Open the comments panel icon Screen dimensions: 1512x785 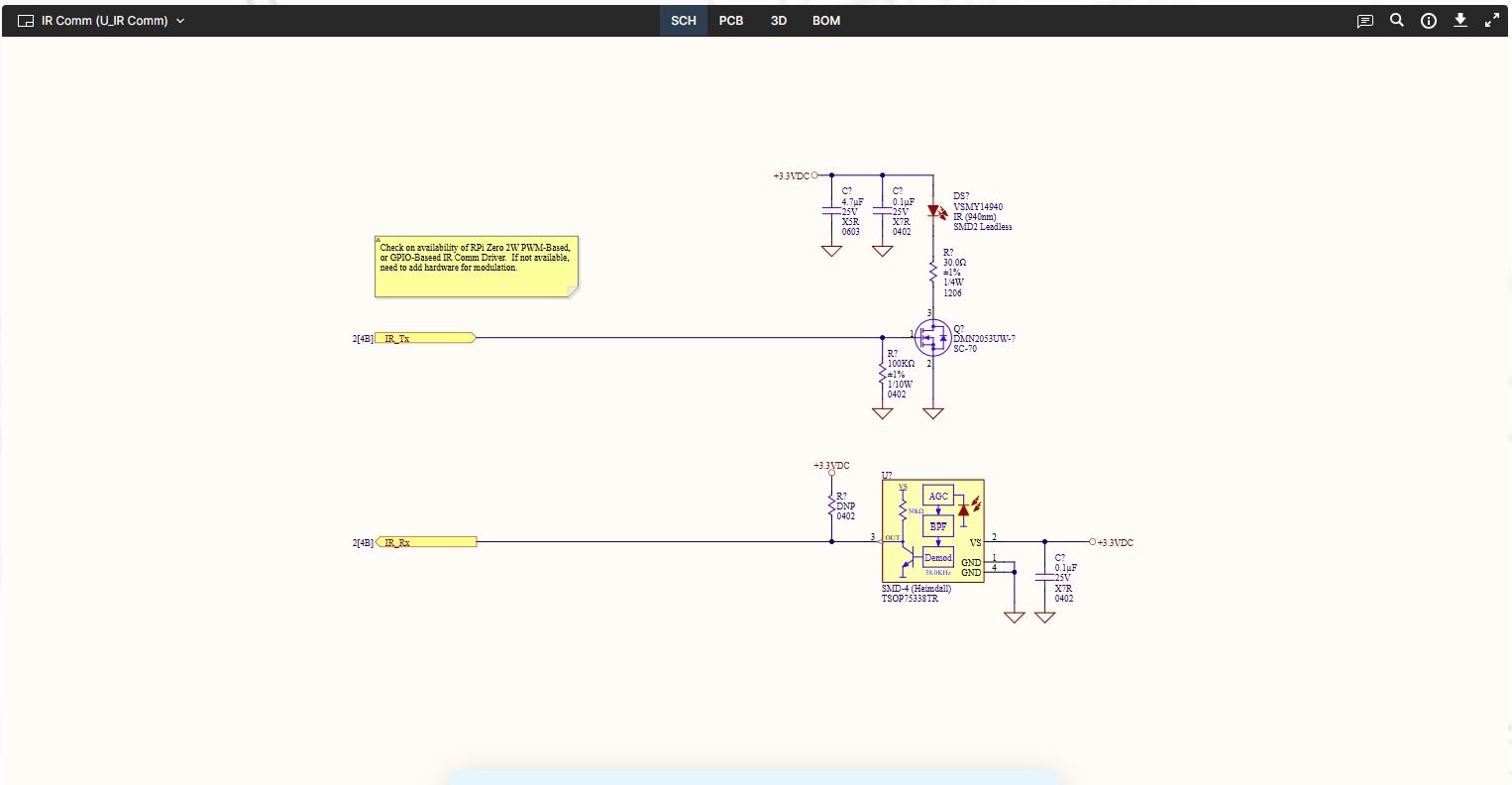1364,21
